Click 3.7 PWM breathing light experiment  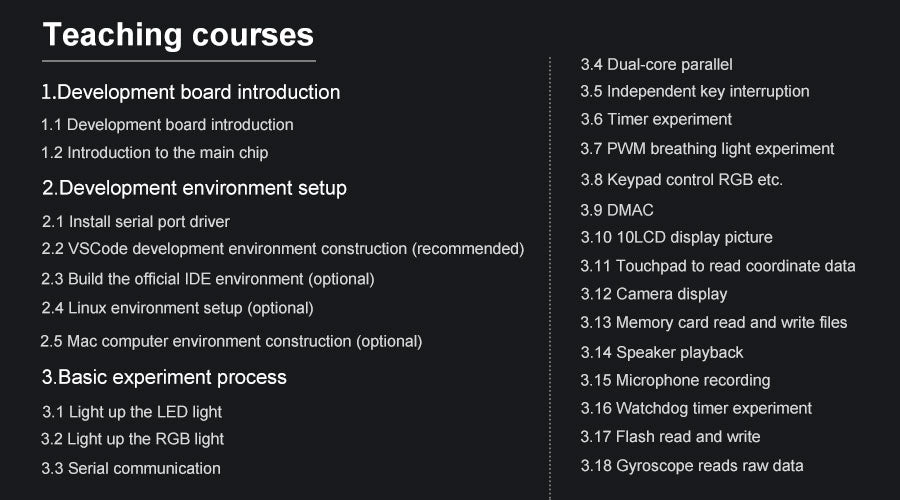[x=707, y=148]
